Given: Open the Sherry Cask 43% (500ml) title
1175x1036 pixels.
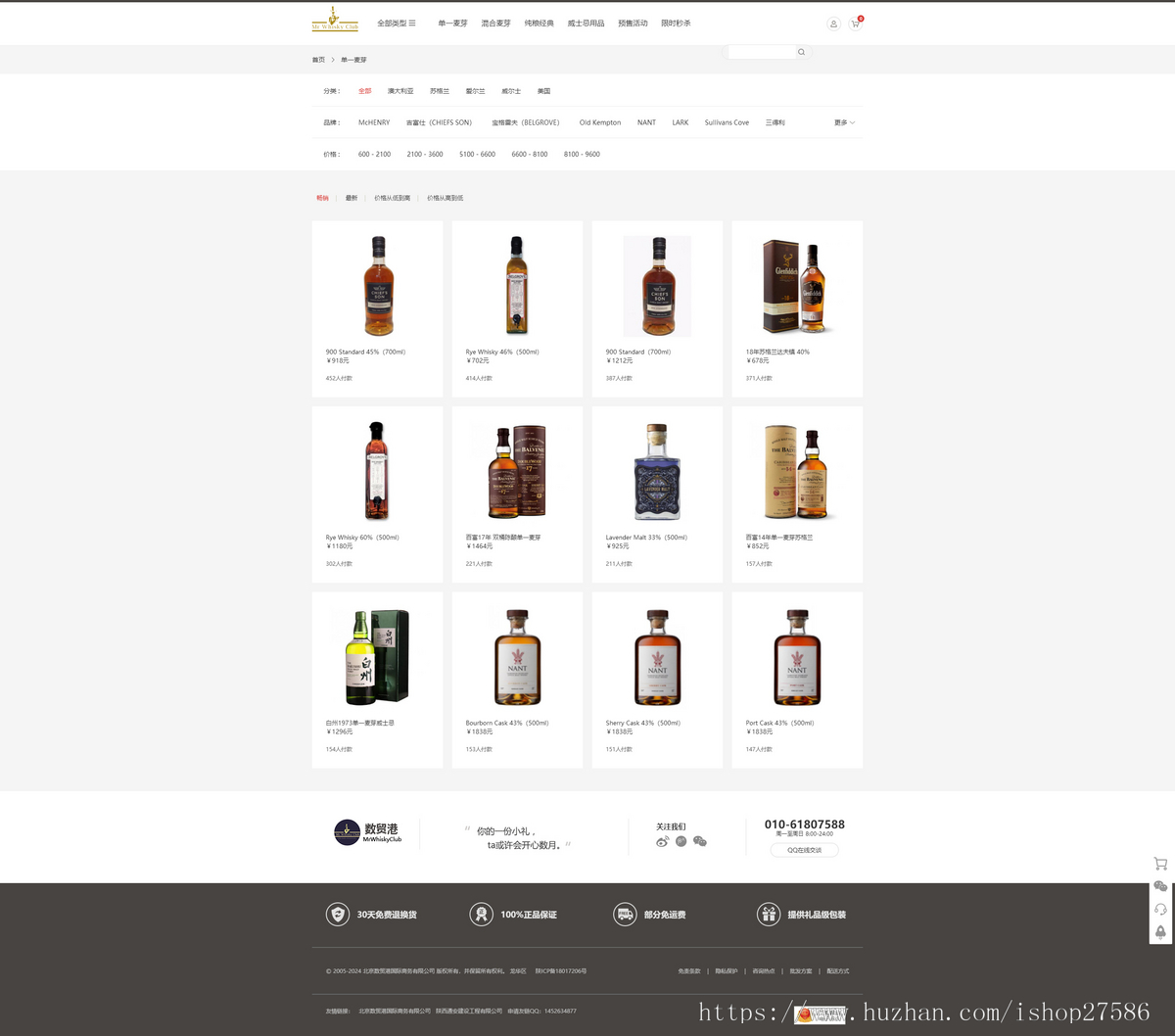Looking at the screenshot, I should 642,723.
